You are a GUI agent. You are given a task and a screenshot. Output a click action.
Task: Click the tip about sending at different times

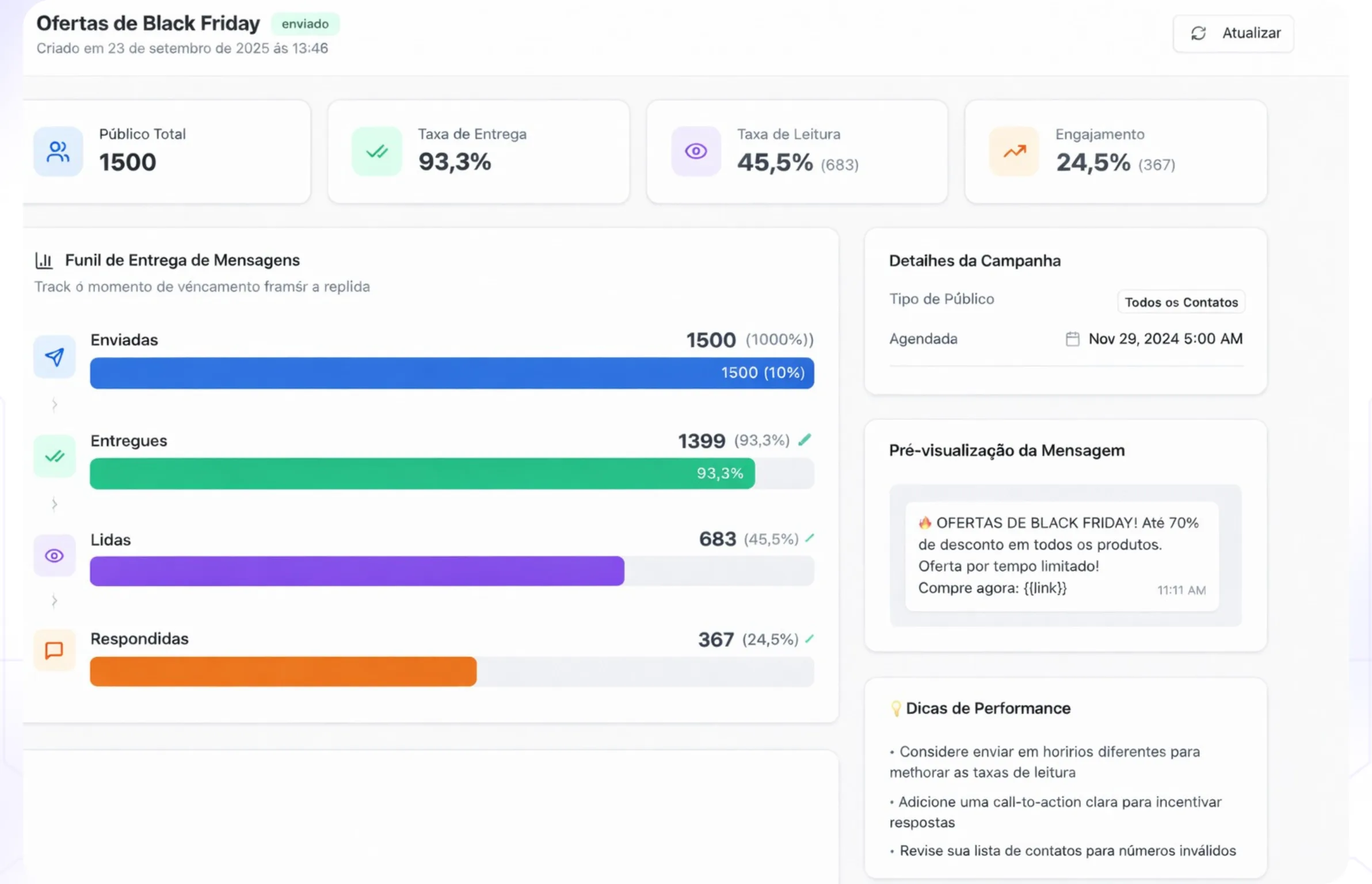[x=1045, y=762]
